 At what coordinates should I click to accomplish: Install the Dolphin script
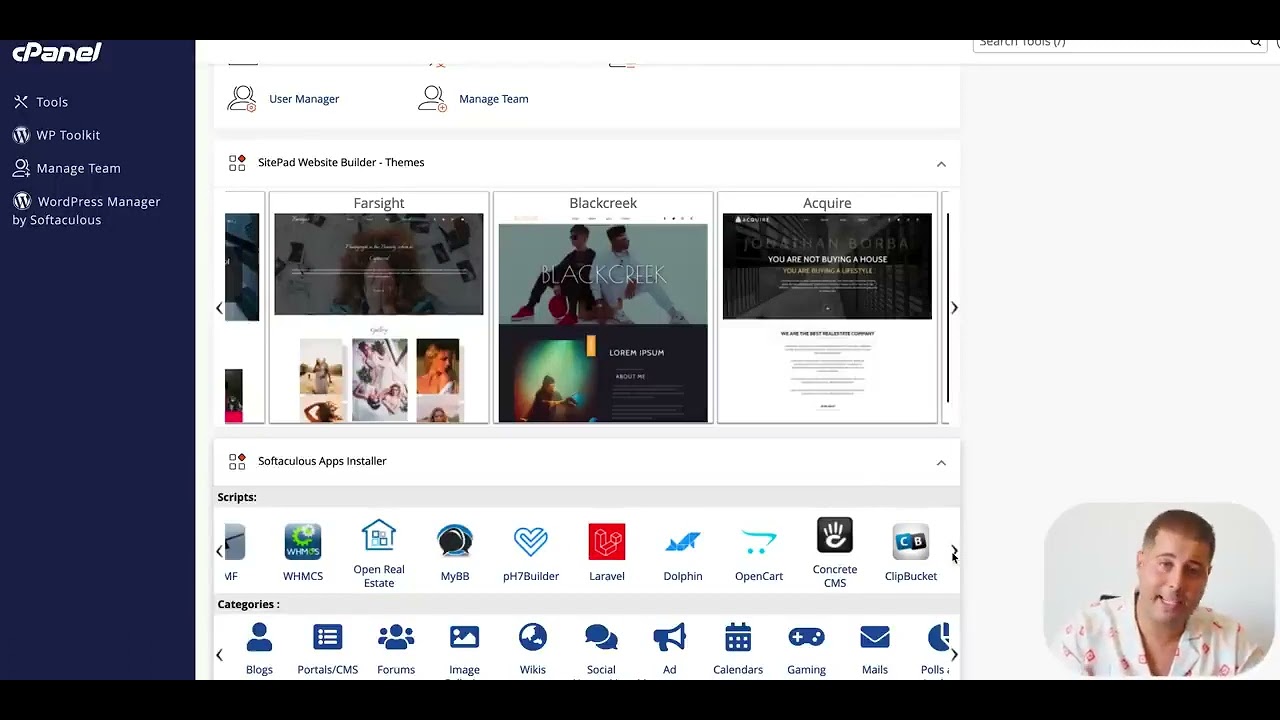point(683,552)
